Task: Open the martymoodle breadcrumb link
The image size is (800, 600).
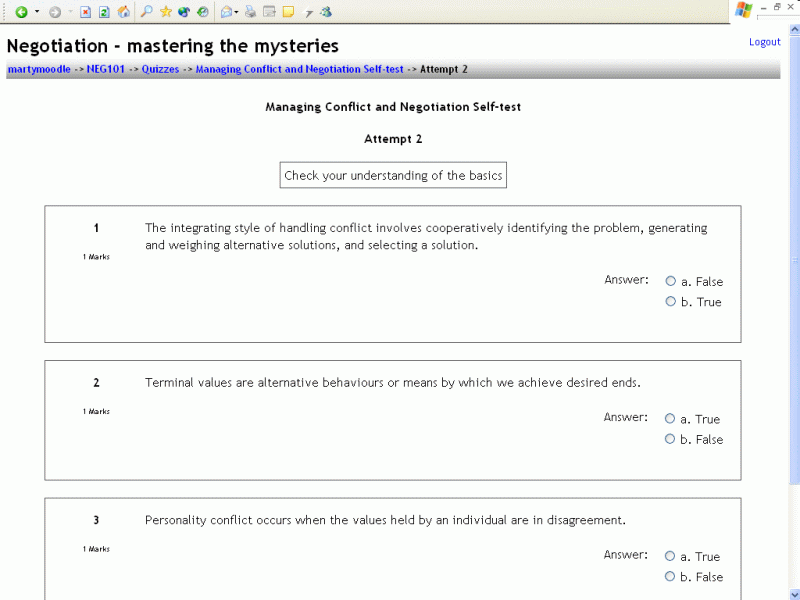Action: click(x=38, y=69)
